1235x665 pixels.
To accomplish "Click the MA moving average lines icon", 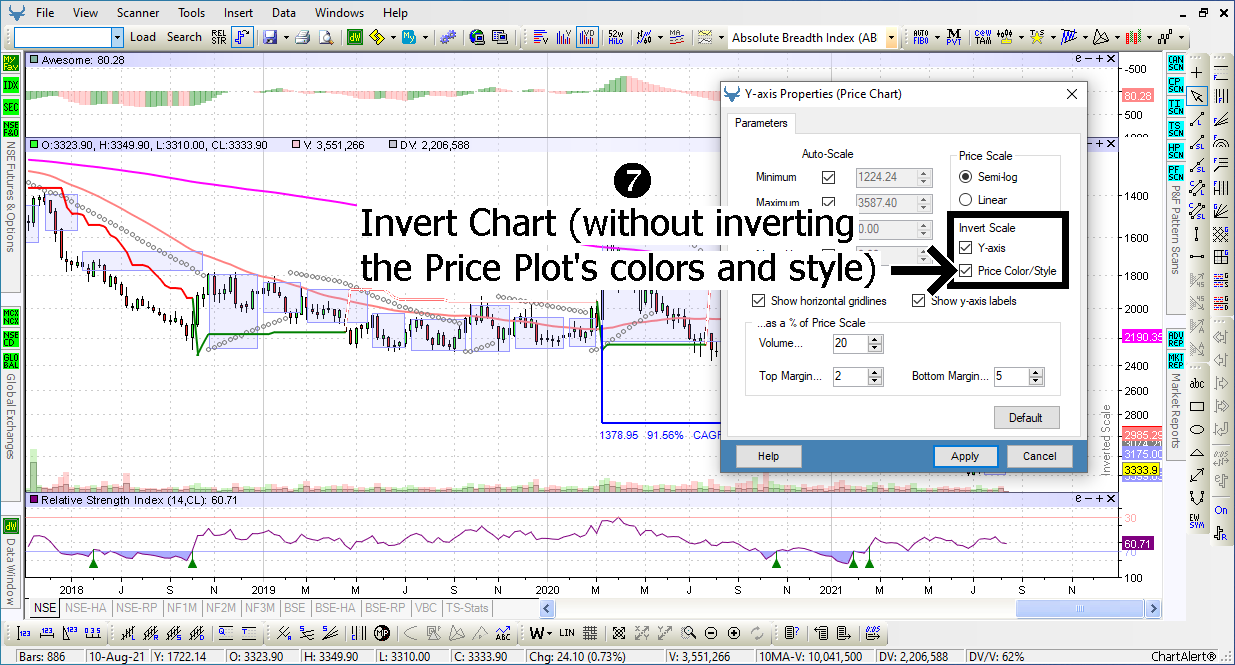I will [677, 37].
